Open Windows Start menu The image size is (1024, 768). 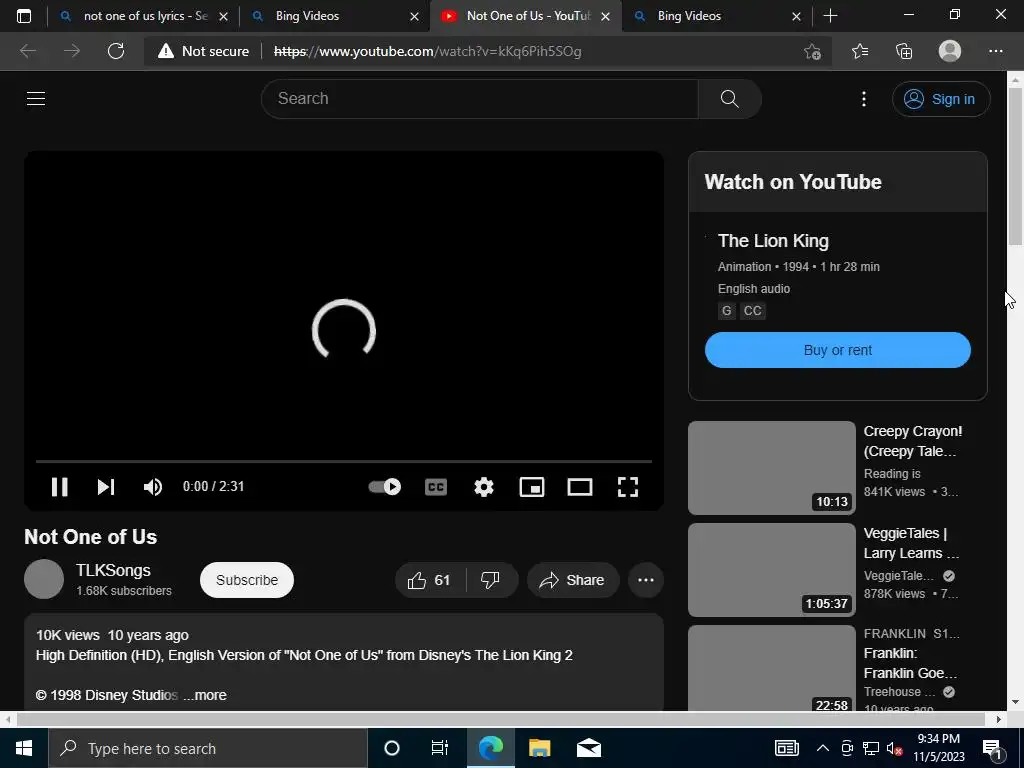24,748
